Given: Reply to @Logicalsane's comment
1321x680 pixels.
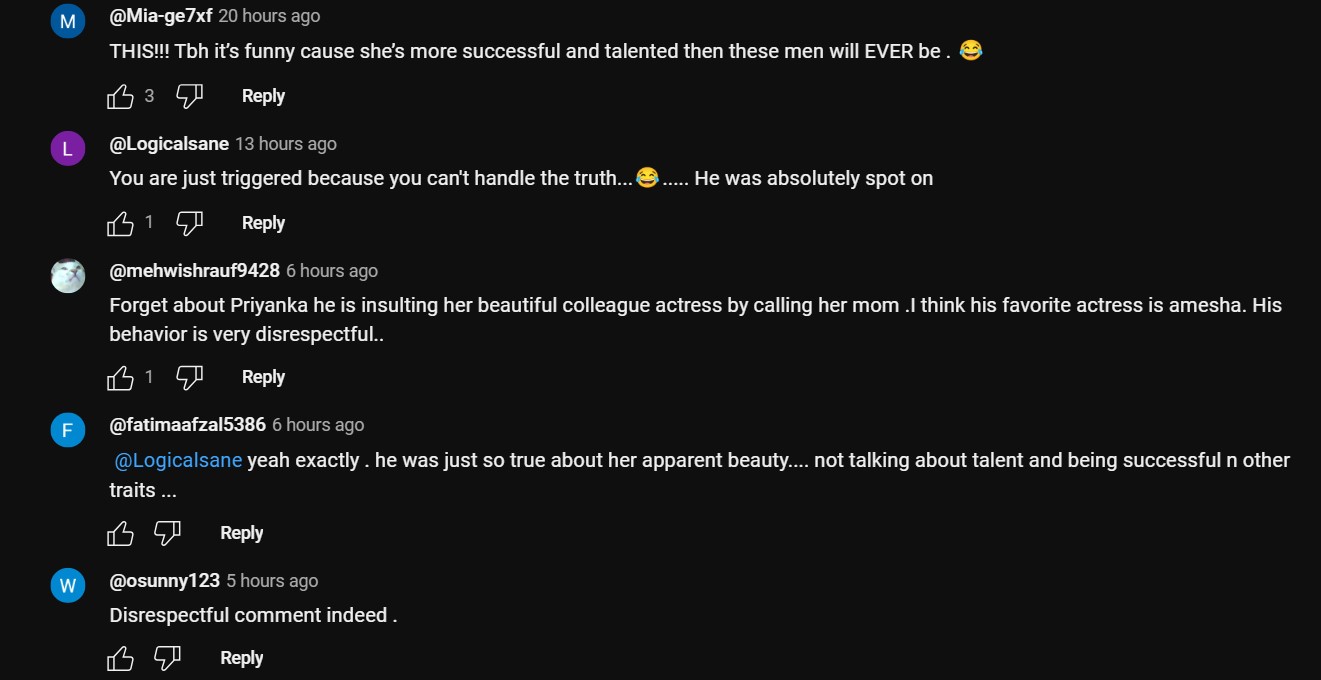Looking at the screenshot, I should [263, 223].
